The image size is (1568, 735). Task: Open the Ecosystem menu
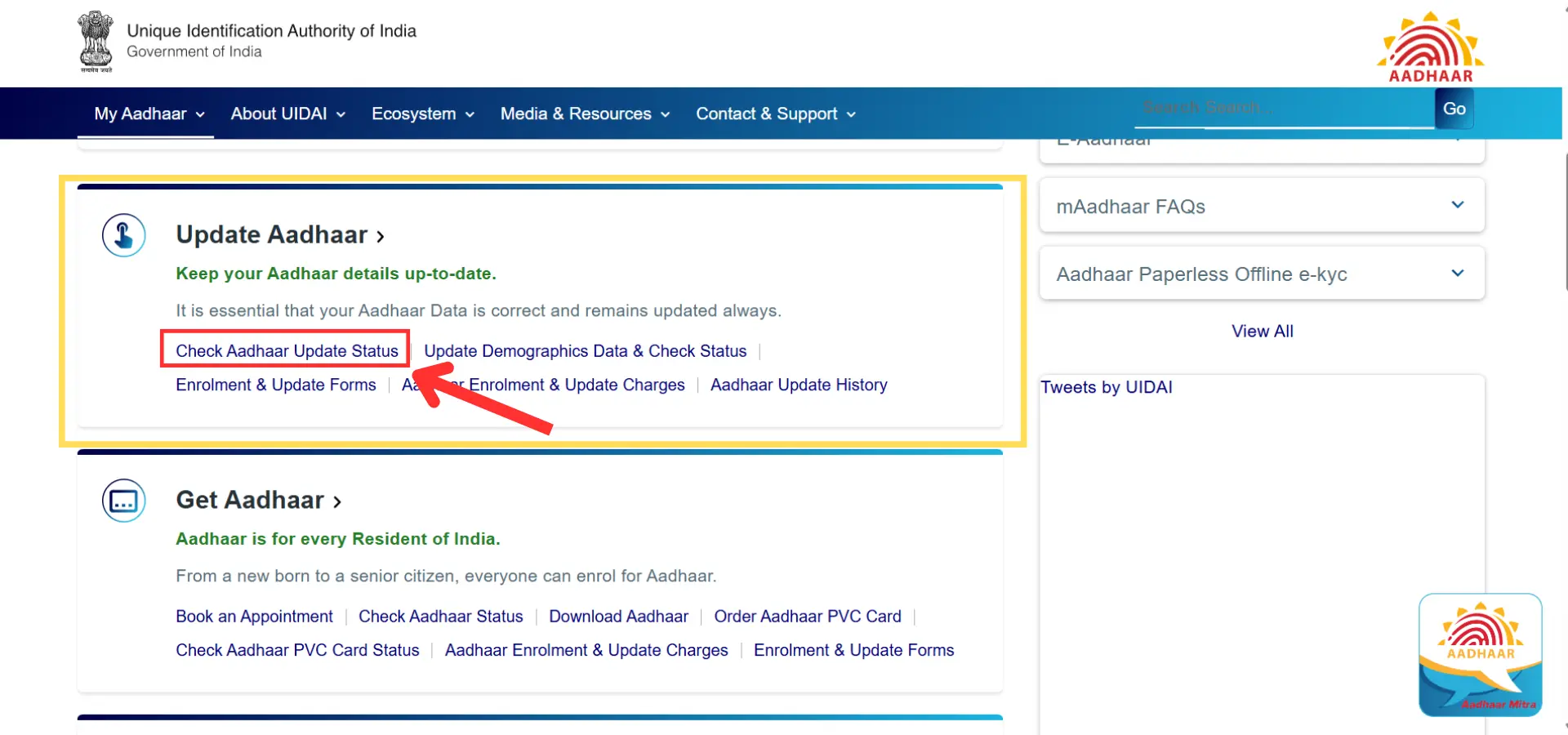(x=423, y=114)
